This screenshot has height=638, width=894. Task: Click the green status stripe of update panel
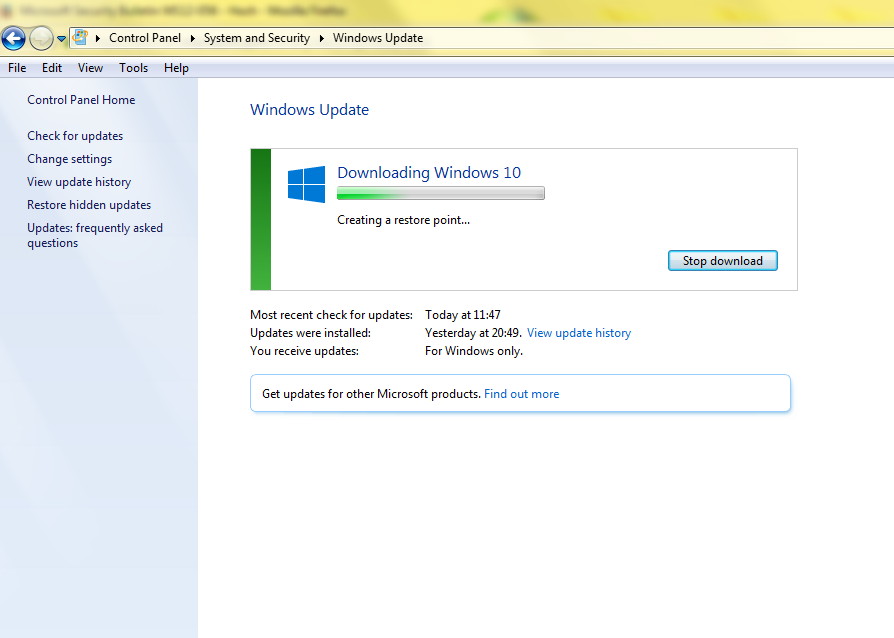click(x=261, y=220)
